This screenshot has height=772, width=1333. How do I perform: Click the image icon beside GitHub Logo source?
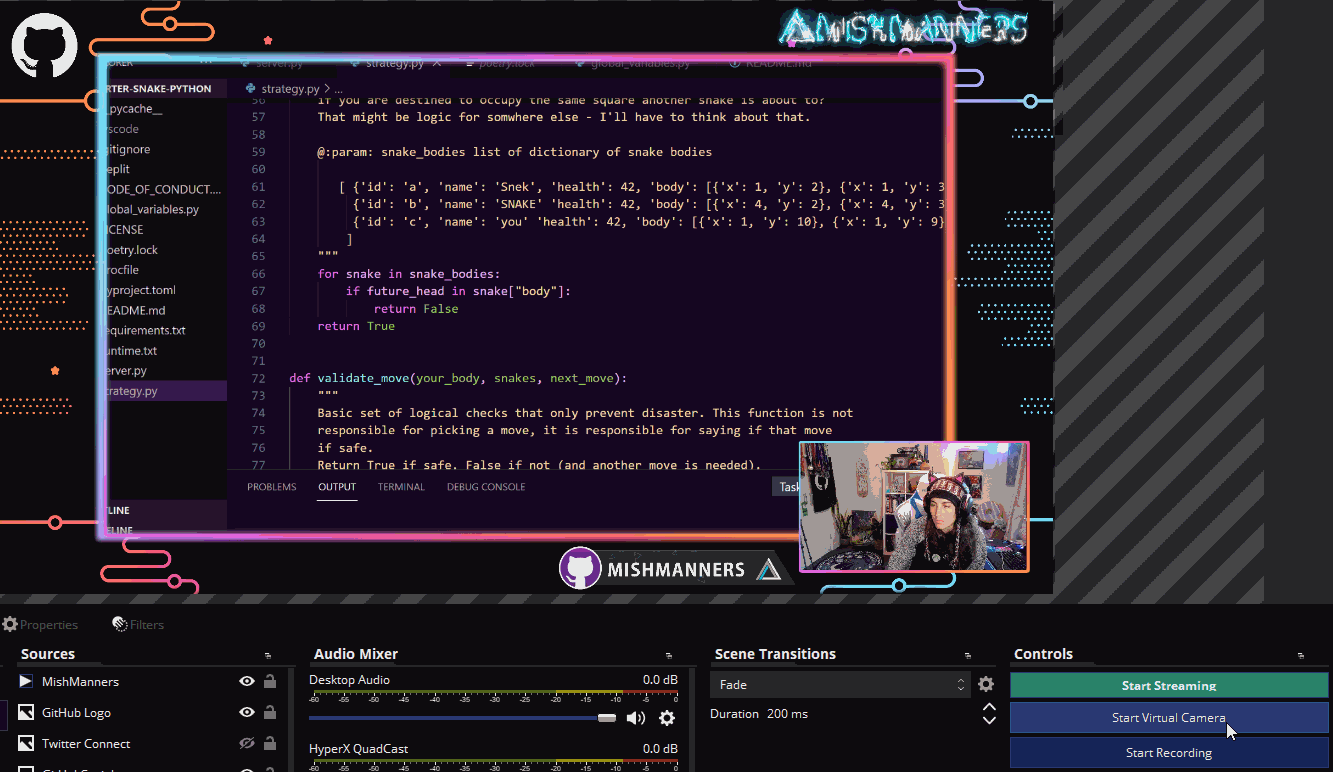click(x=26, y=712)
